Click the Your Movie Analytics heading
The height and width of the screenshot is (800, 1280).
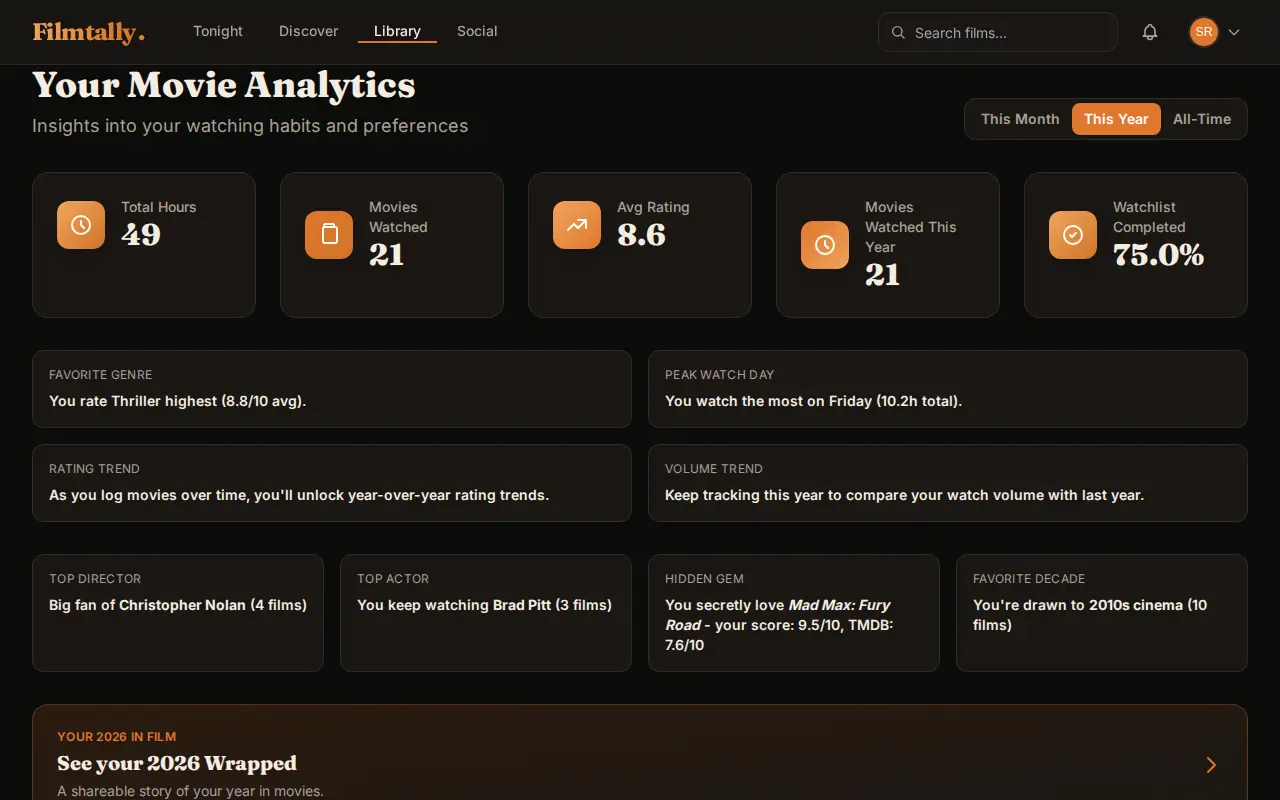(x=224, y=86)
